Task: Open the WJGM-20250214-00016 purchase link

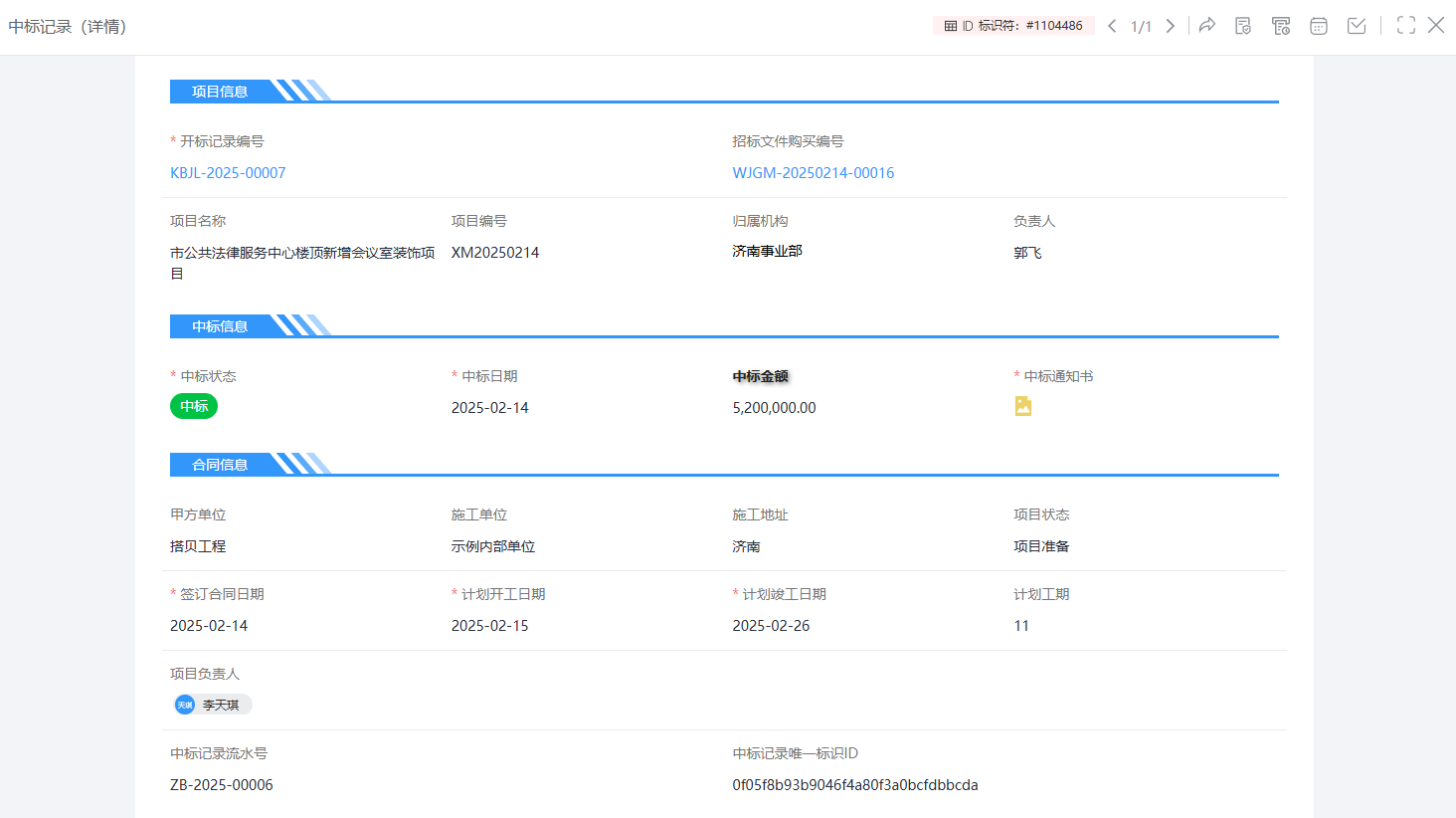Action: pyautogui.click(x=813, y=173)
